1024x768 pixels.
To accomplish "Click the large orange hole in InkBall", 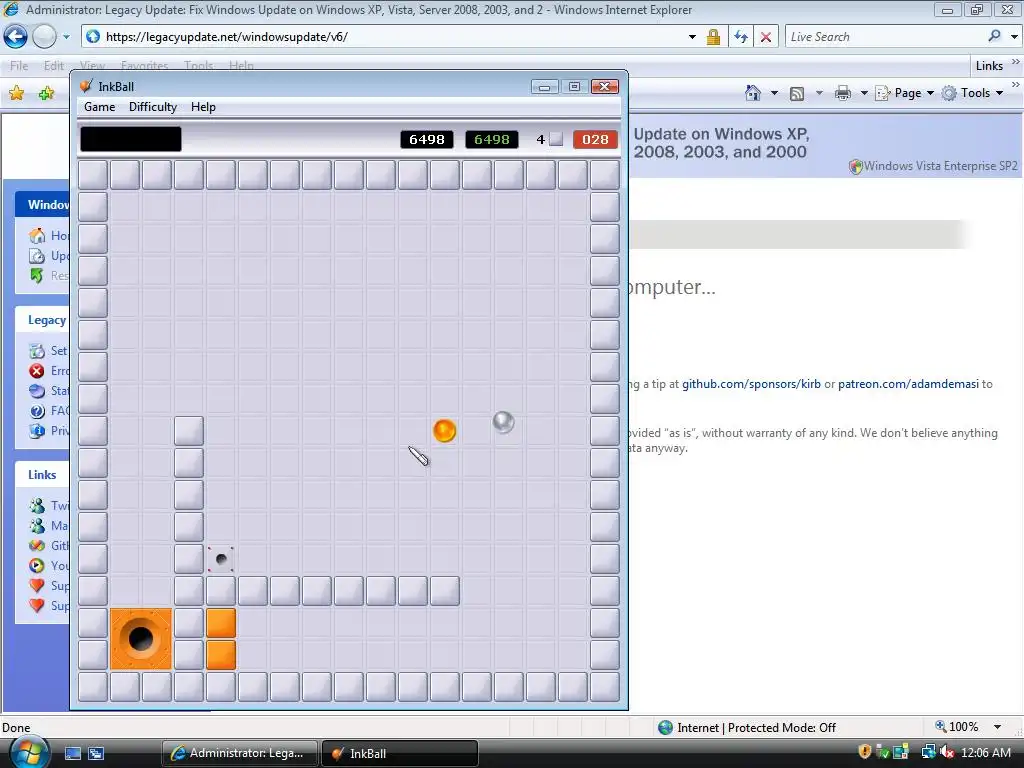I will tap(141, 639).
